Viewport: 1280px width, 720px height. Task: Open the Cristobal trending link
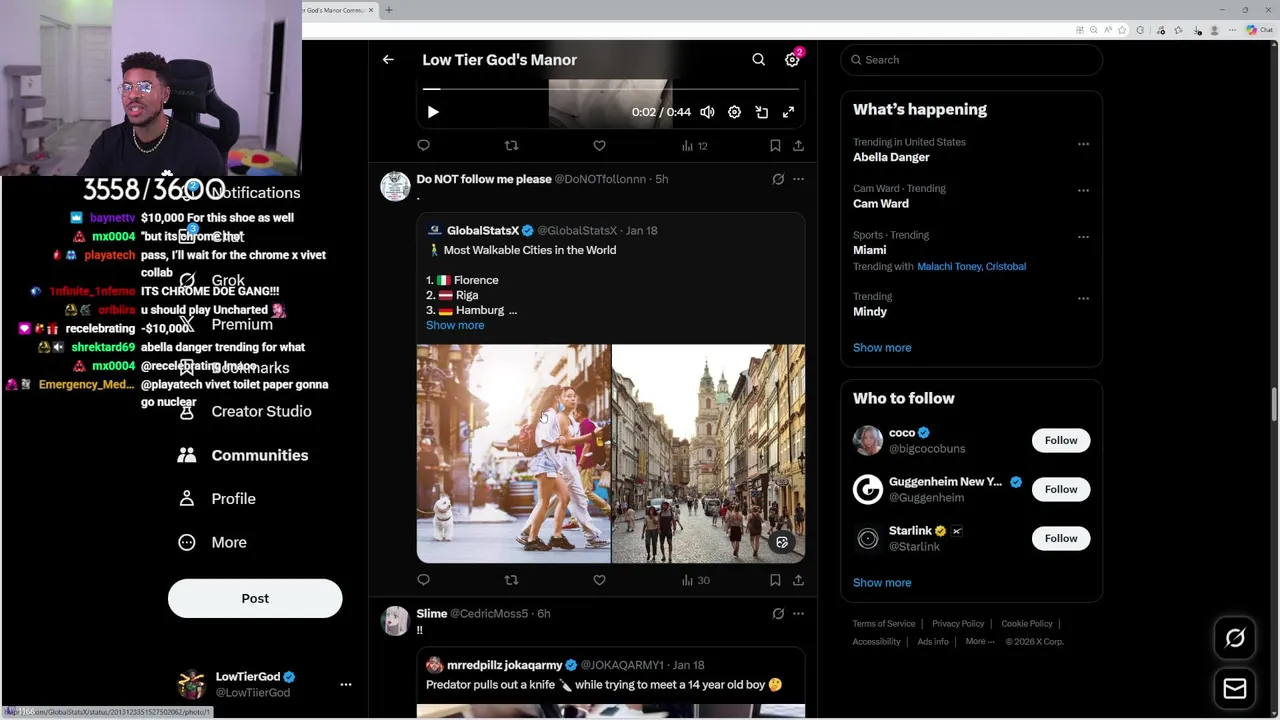pyautogui.click(x=1006, y=266)
